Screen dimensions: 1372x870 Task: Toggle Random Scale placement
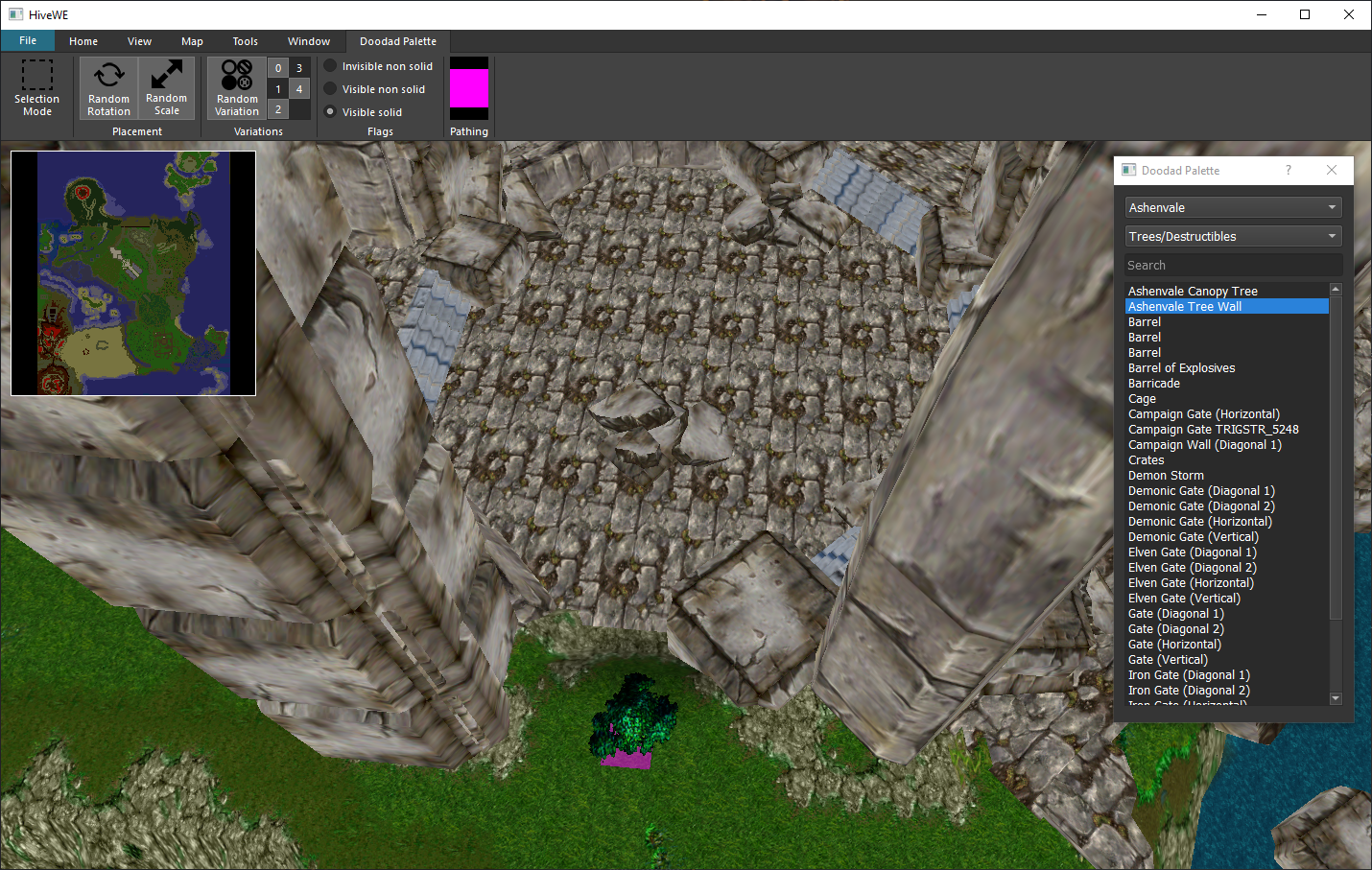167,88
